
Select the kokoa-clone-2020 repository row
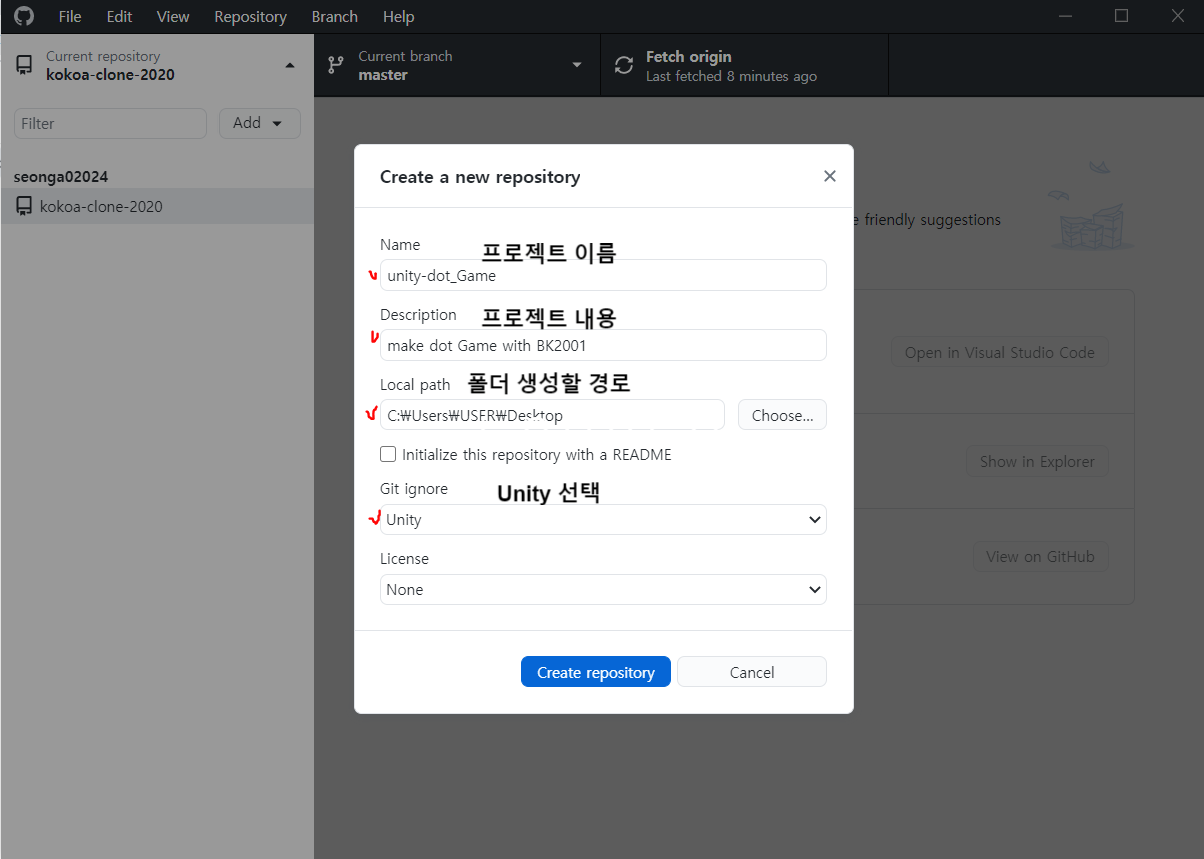coord(157,206)
